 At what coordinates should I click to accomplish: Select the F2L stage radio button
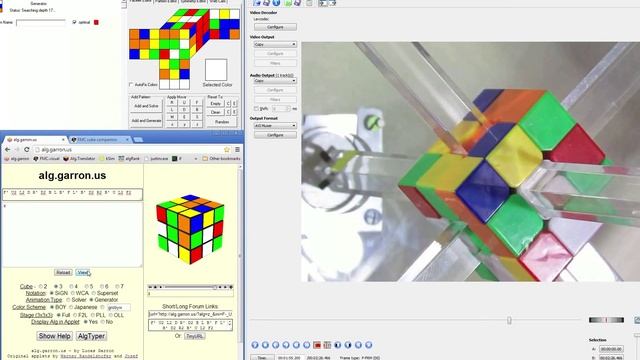tap(75, 315)
